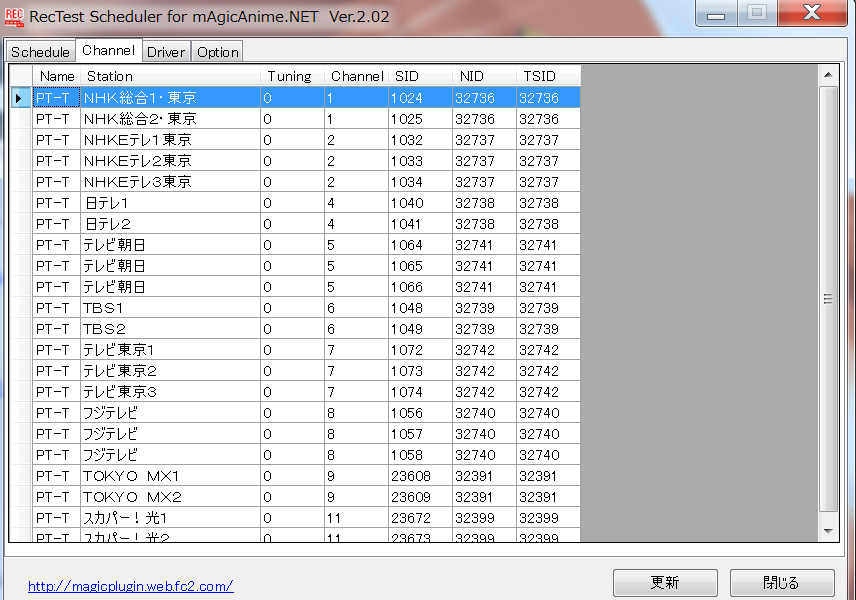This screenshot has height=600, width=856.
Task: Click the 閉じる close button
Action: (x=782, y=583)
